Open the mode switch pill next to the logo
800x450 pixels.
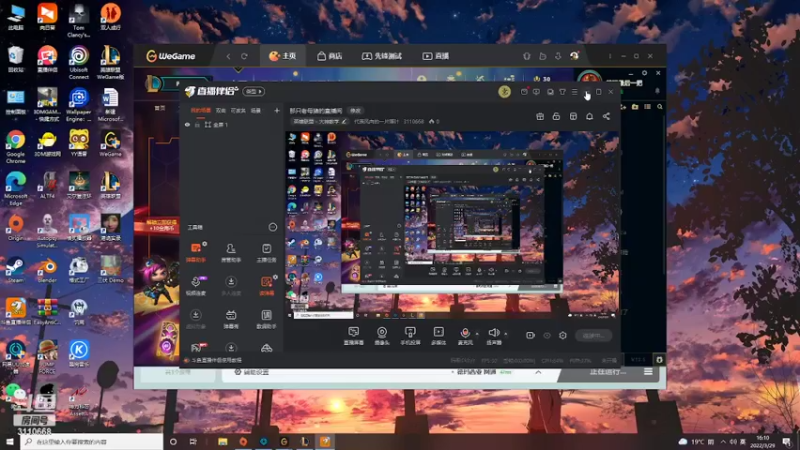254,91
